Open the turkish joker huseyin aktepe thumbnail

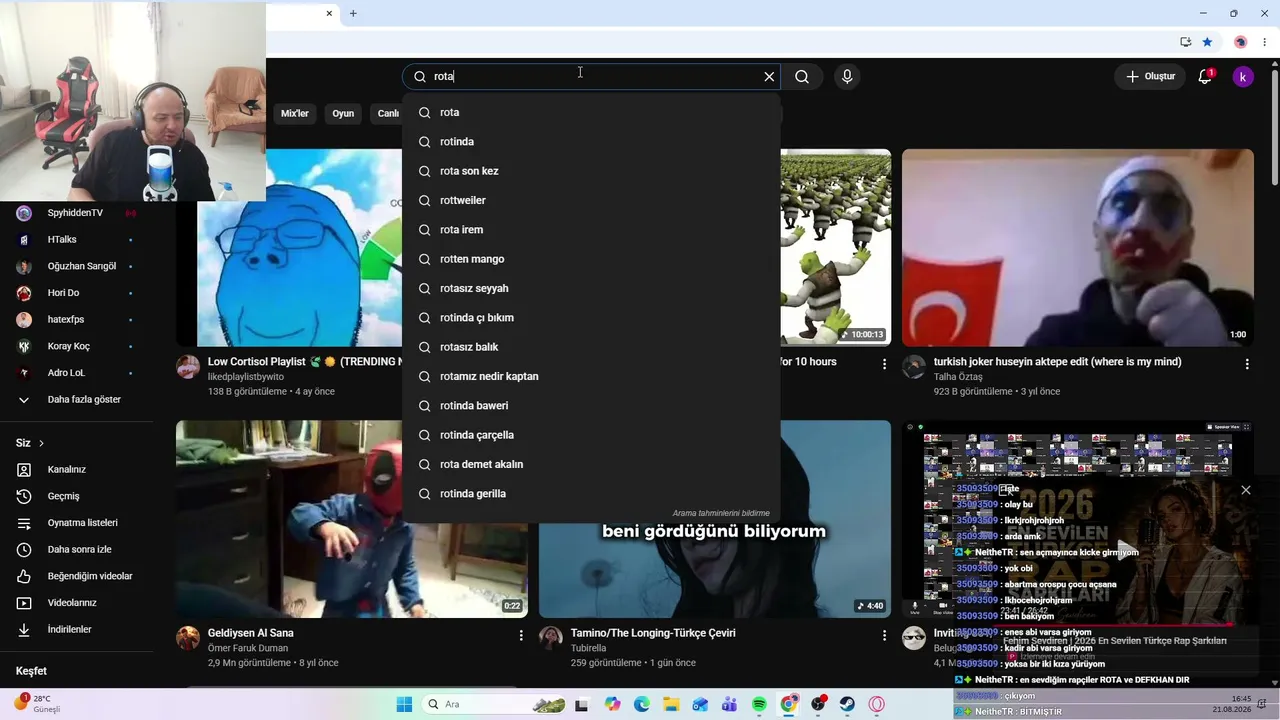pyautogui.click(x=1078, y=248)
